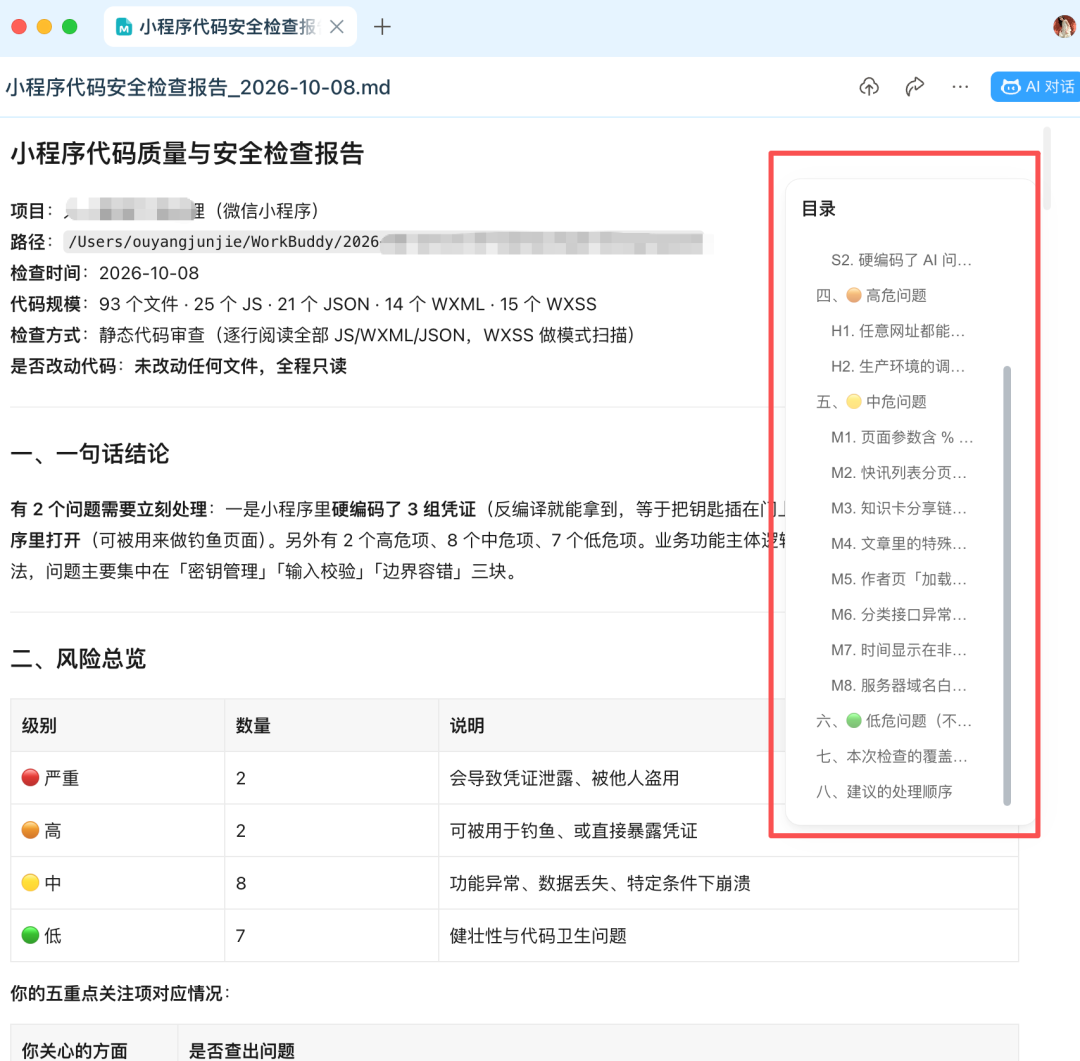Click the main document scrollbar
Screen dimensions: 1080x1061
click(1047, 168)
